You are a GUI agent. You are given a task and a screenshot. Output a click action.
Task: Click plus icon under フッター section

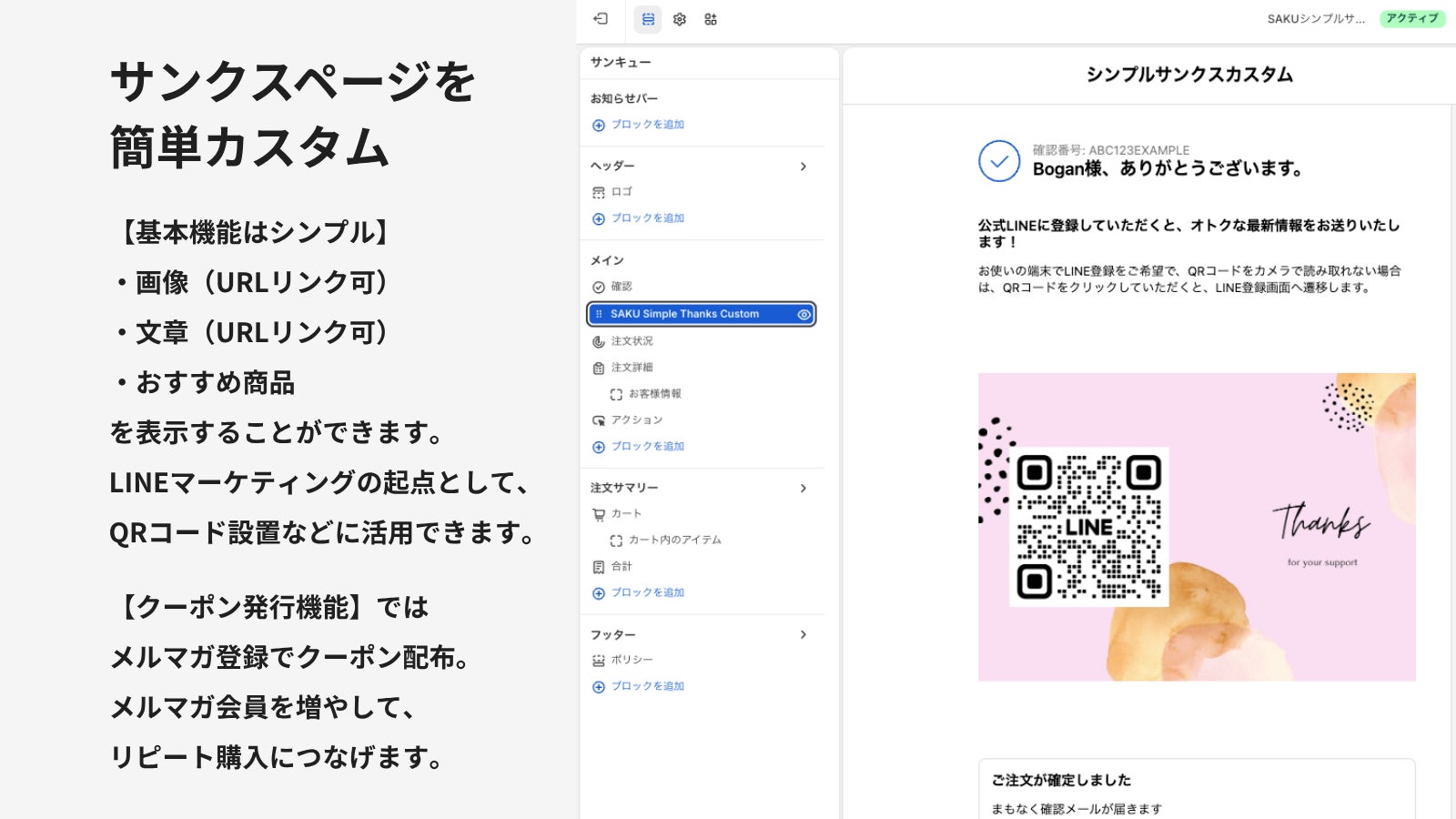[599, 688]
